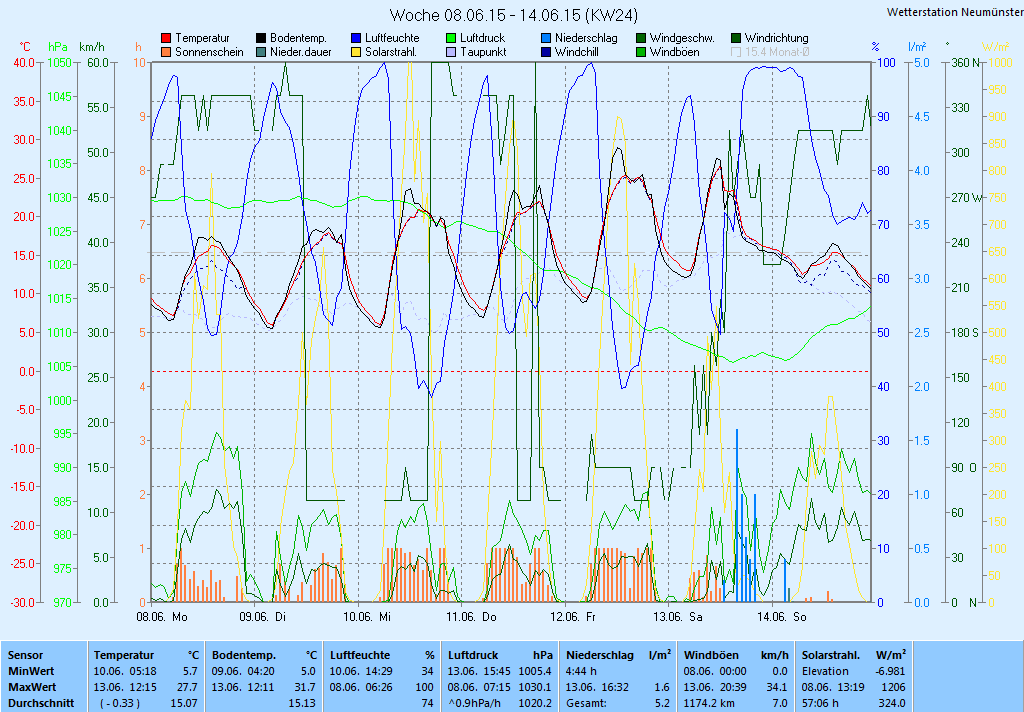The image size is (1024, 712).
Task: Click the Windböen legend swatch
Action: click(641, 52)
